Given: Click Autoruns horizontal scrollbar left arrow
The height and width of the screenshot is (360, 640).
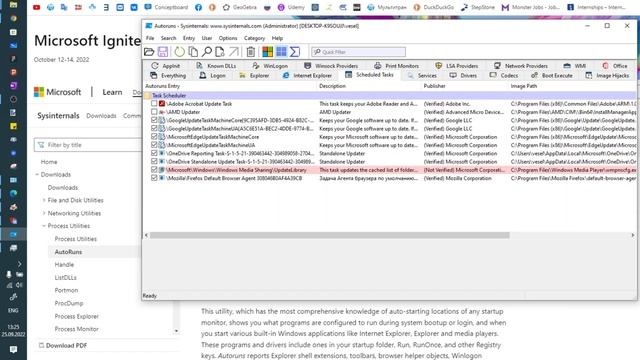Looking at the screenshot, I should click(x=147, y=235).
